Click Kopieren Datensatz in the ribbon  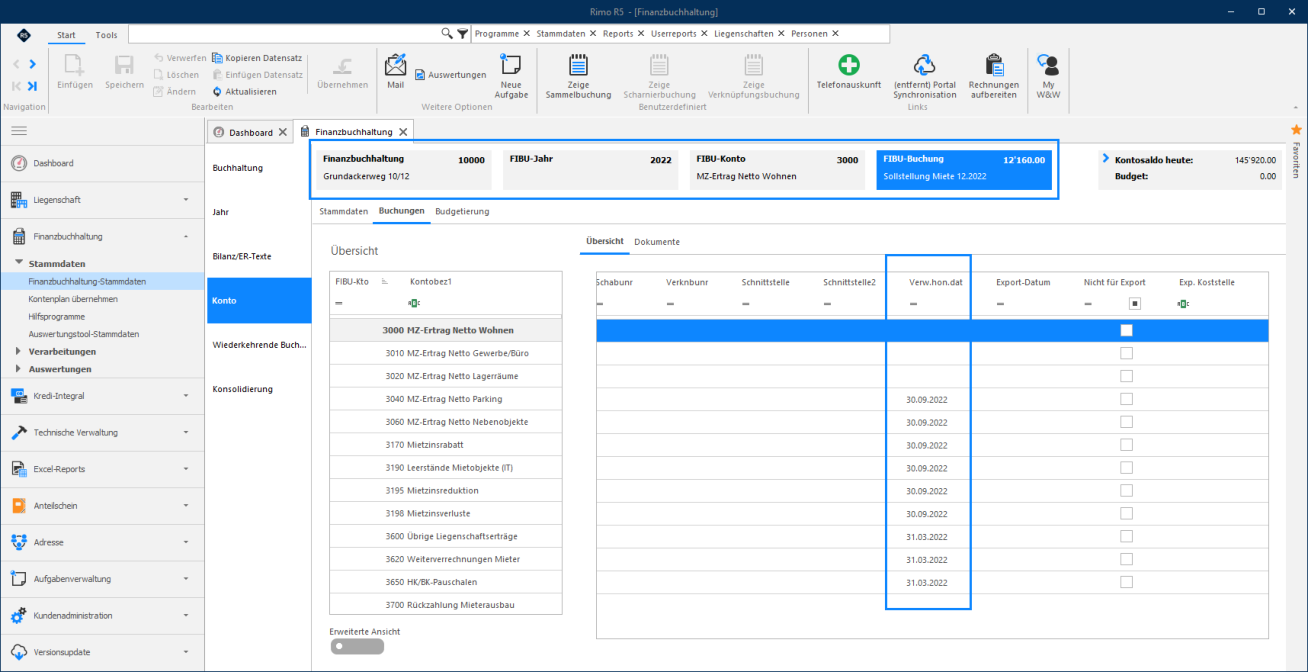pyautogui.click(x=257, y=58)
